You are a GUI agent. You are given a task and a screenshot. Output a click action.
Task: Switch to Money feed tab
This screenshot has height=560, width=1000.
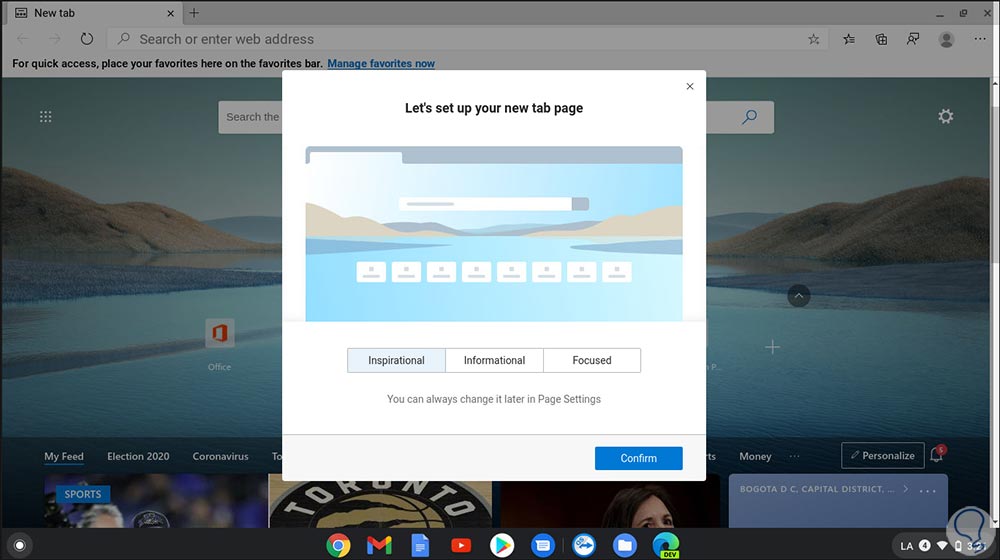(755, 456)
